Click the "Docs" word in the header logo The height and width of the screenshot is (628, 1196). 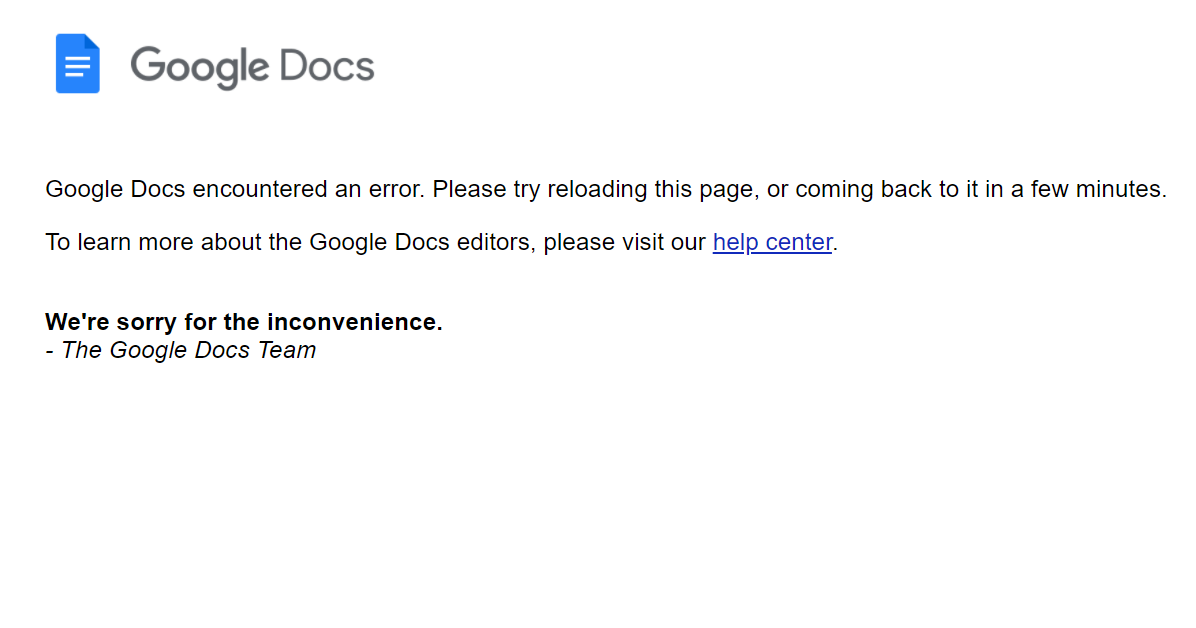pos(327,66)
